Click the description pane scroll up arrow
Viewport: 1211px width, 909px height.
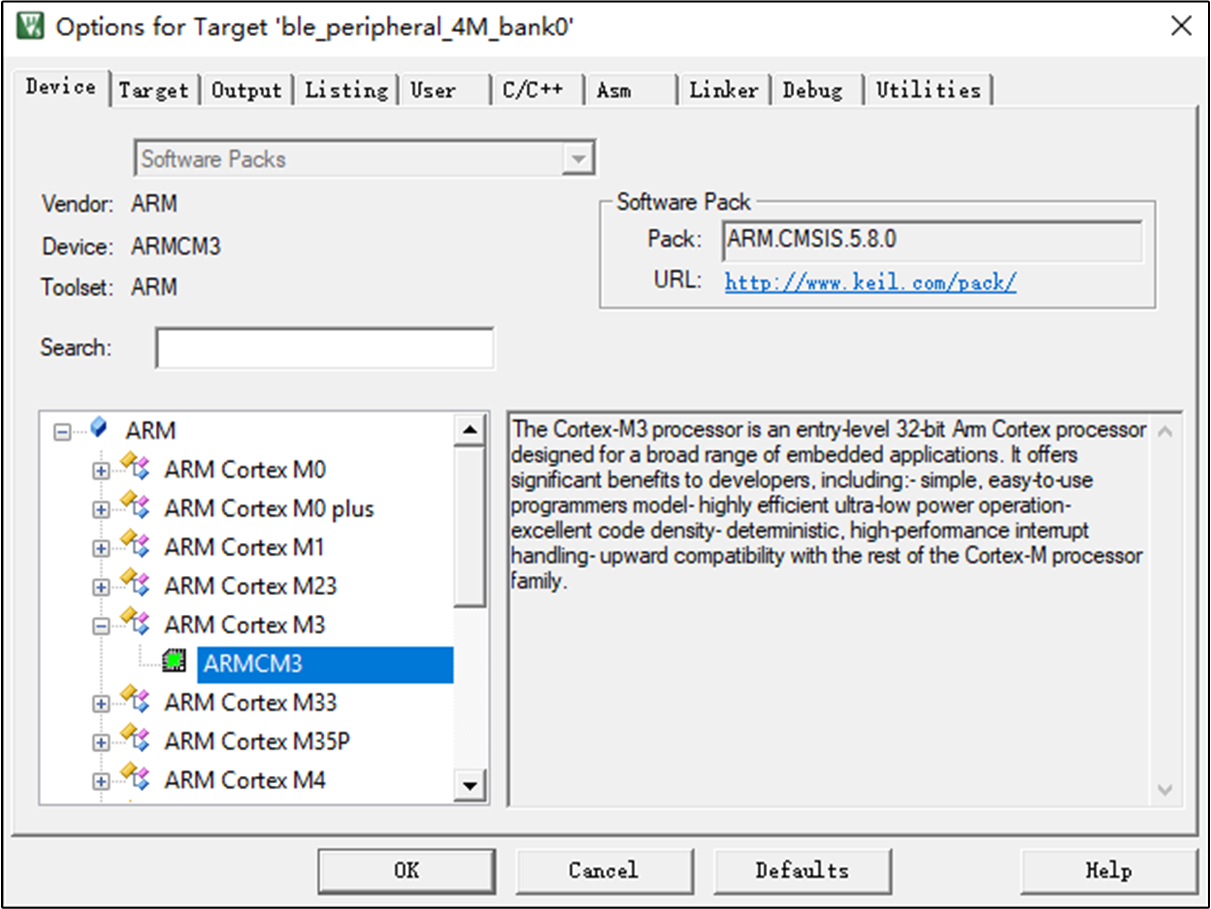1164,431
